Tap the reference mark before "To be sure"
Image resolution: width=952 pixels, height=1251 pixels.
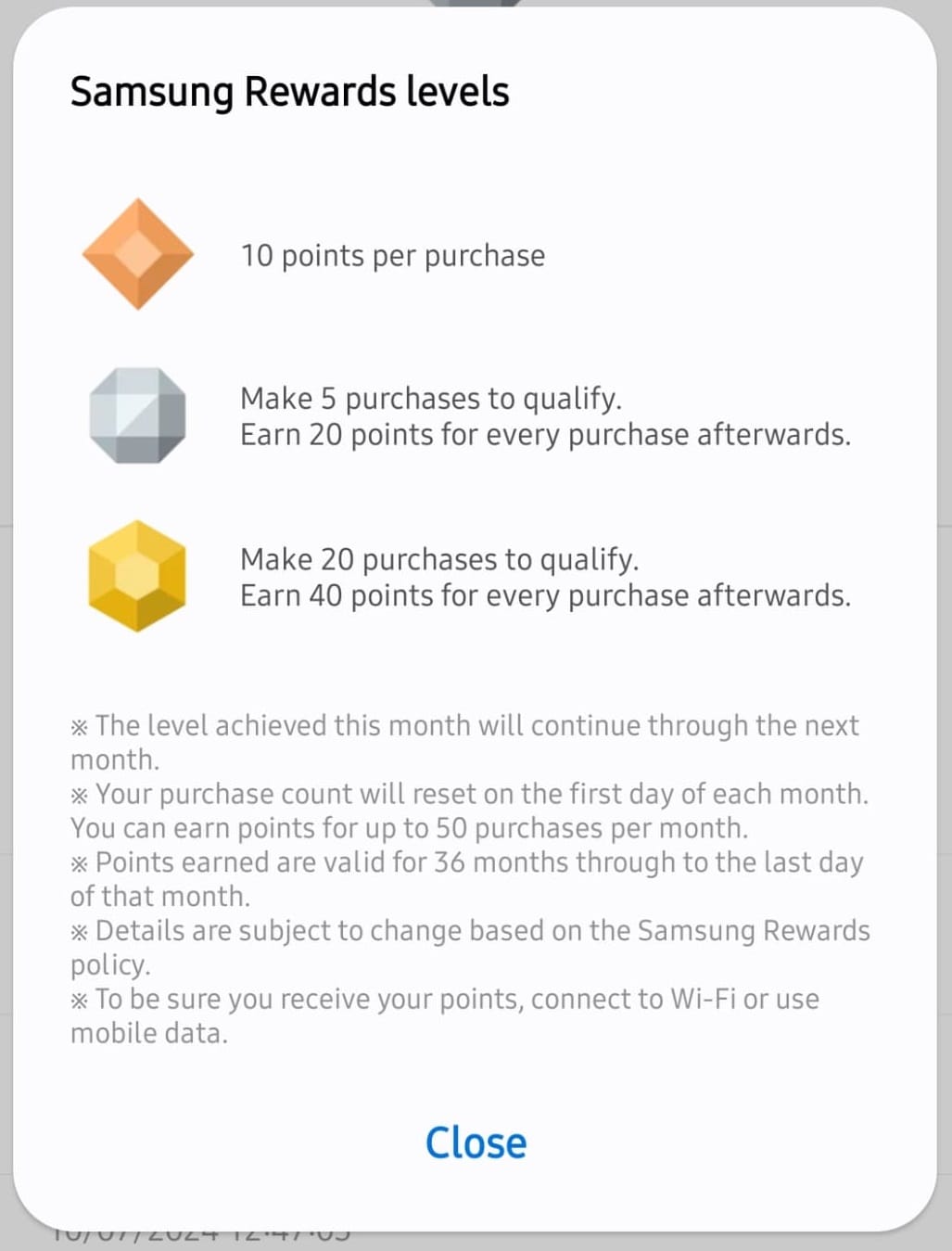pos(80,1001)
